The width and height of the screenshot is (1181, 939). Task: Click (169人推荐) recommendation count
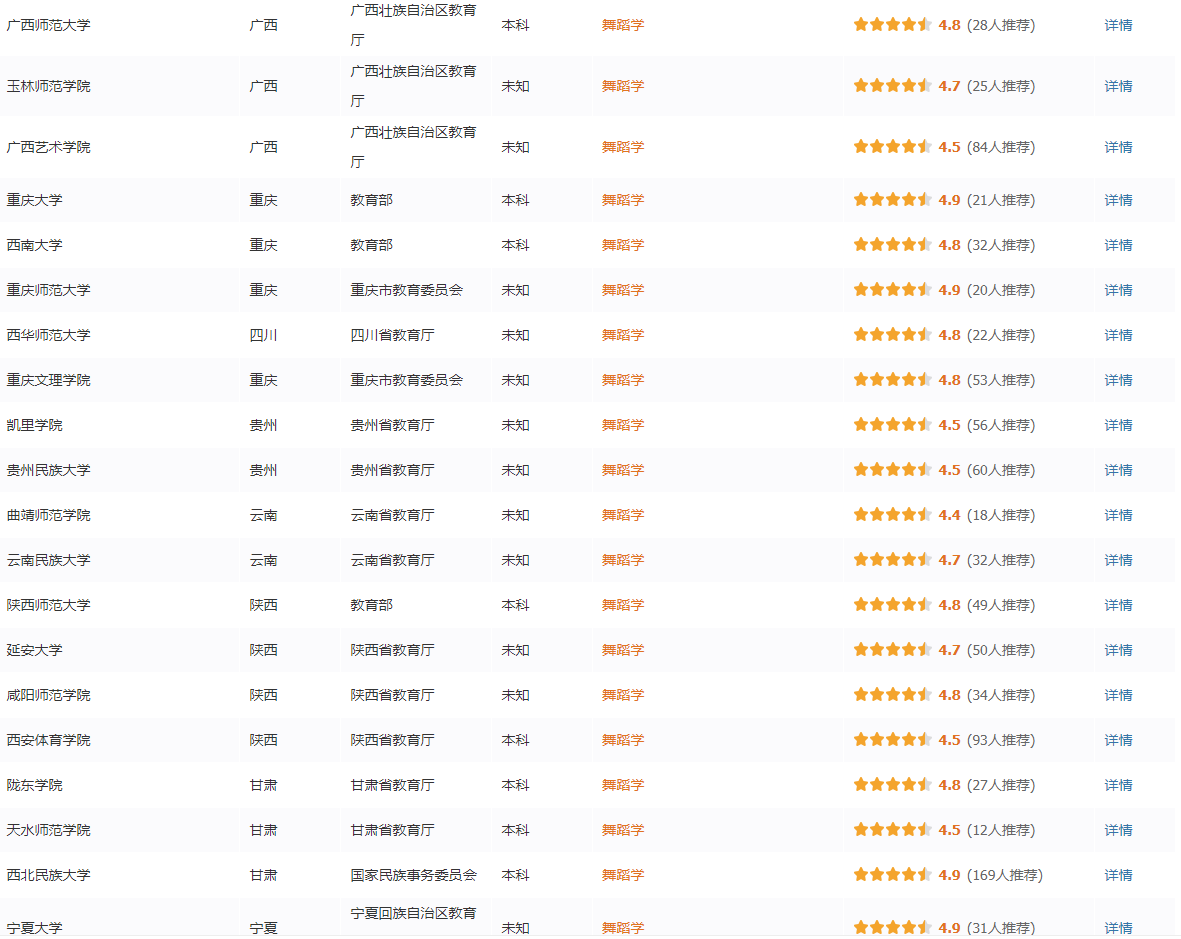pyautogui.click(x=1005, y=875)
